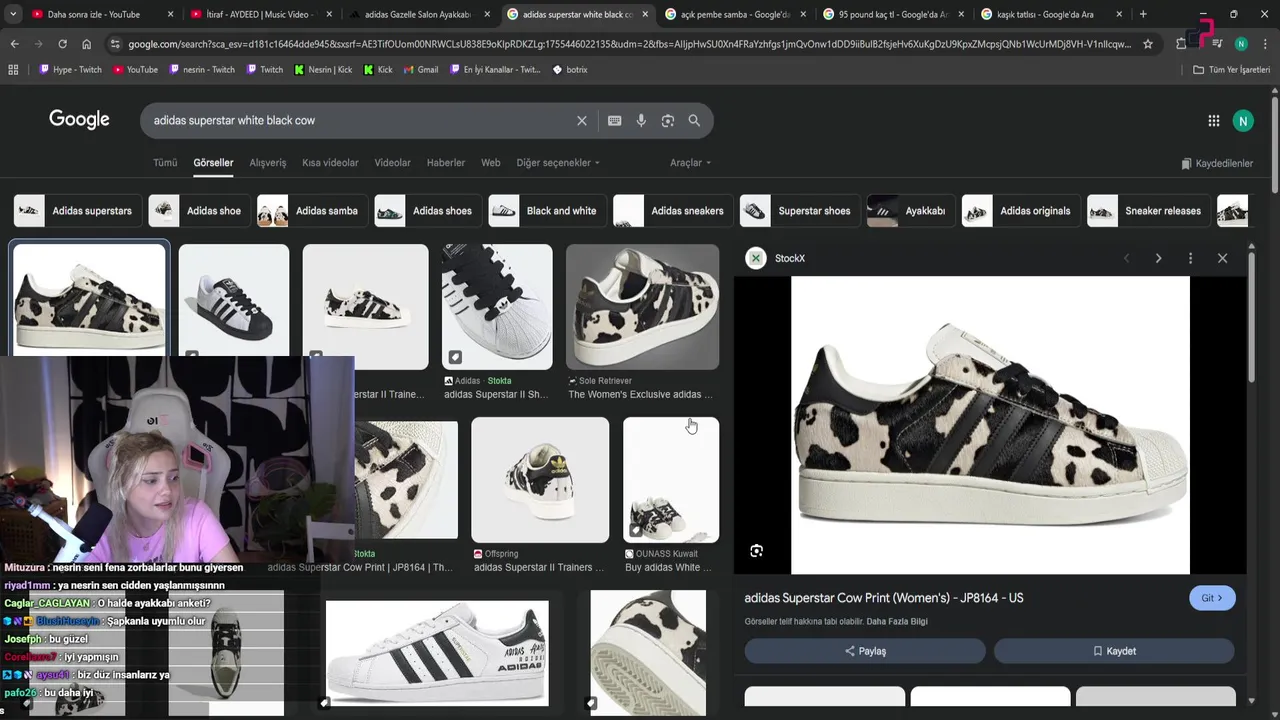Expand Diğer seçenekler dropdown
The height and width of the screenshot is (720, 1280).
[558, 163]
